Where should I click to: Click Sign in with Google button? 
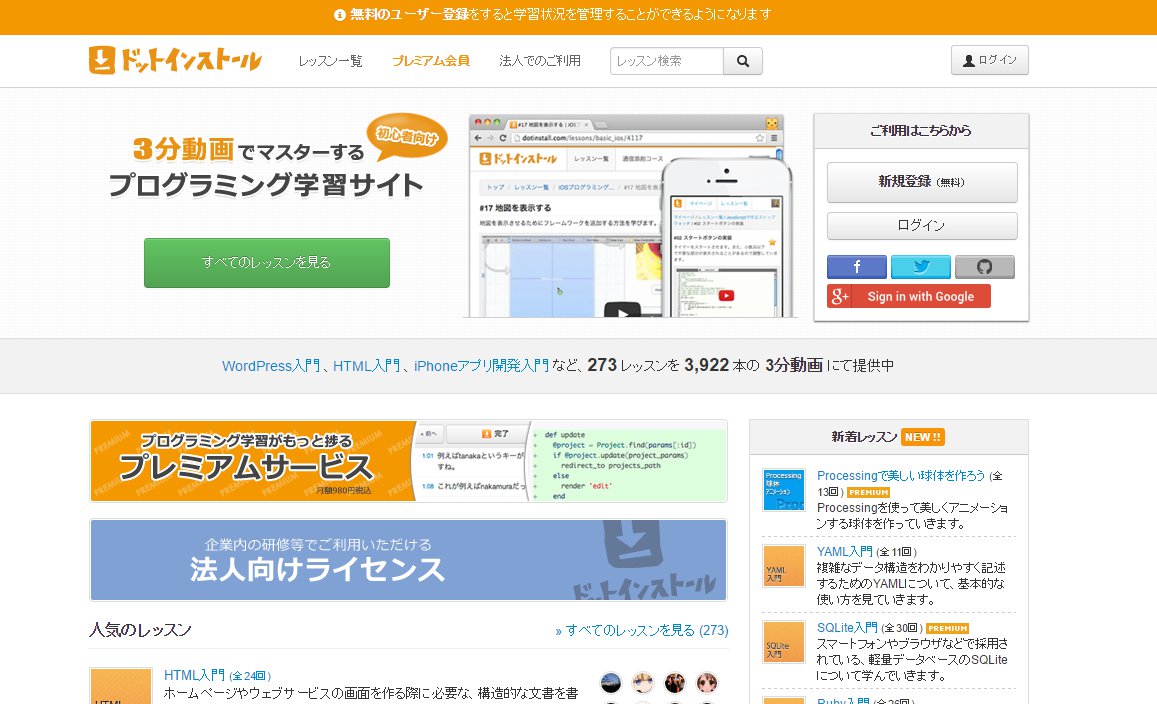(908, 296)
